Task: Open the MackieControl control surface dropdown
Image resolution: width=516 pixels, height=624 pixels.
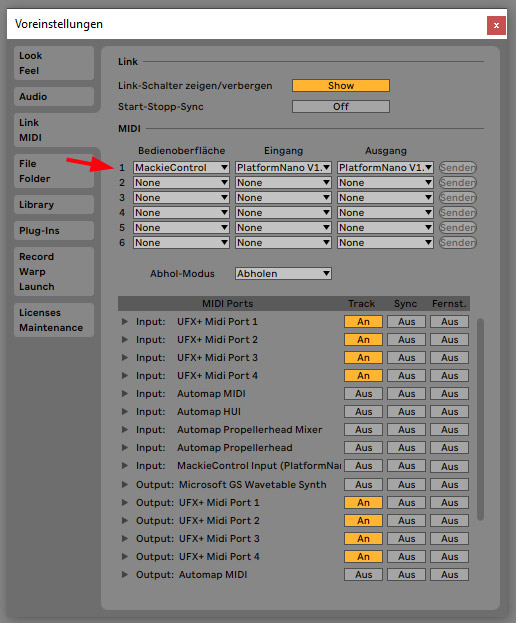Action: 181,168
